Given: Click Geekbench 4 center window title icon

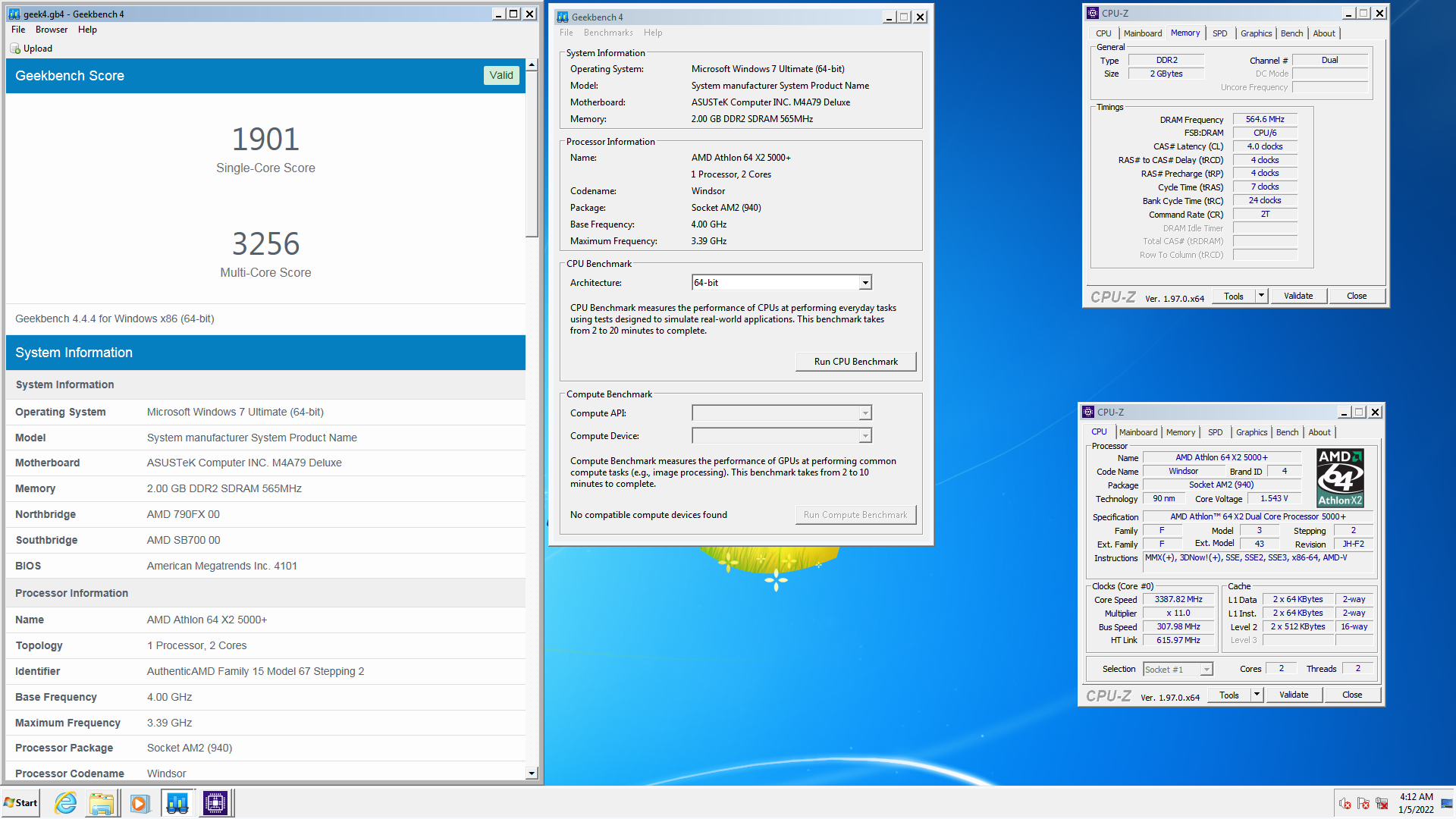Looking at the screenshot, I should point(563,17).
